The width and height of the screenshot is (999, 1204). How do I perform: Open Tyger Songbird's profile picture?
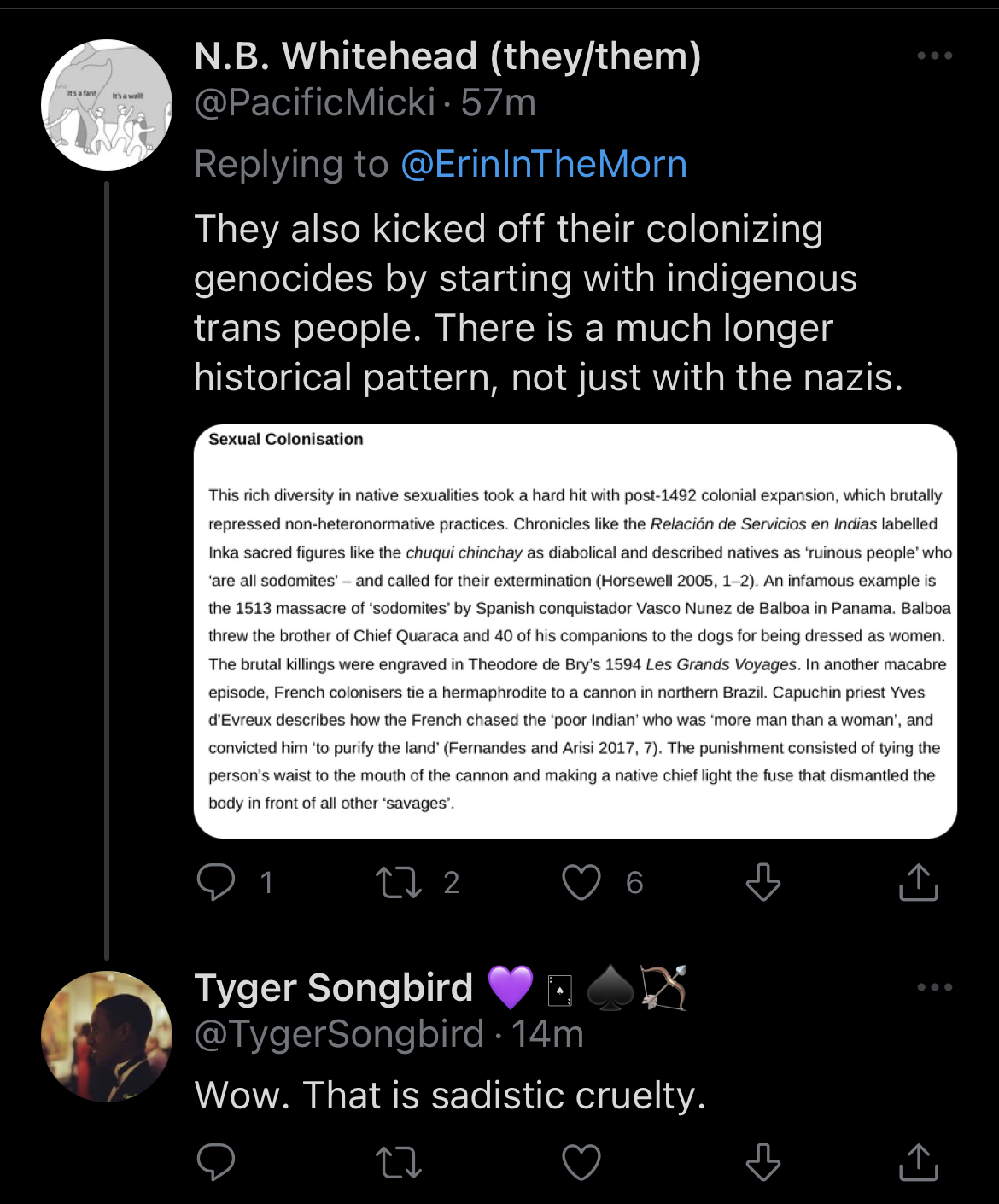107,1036
